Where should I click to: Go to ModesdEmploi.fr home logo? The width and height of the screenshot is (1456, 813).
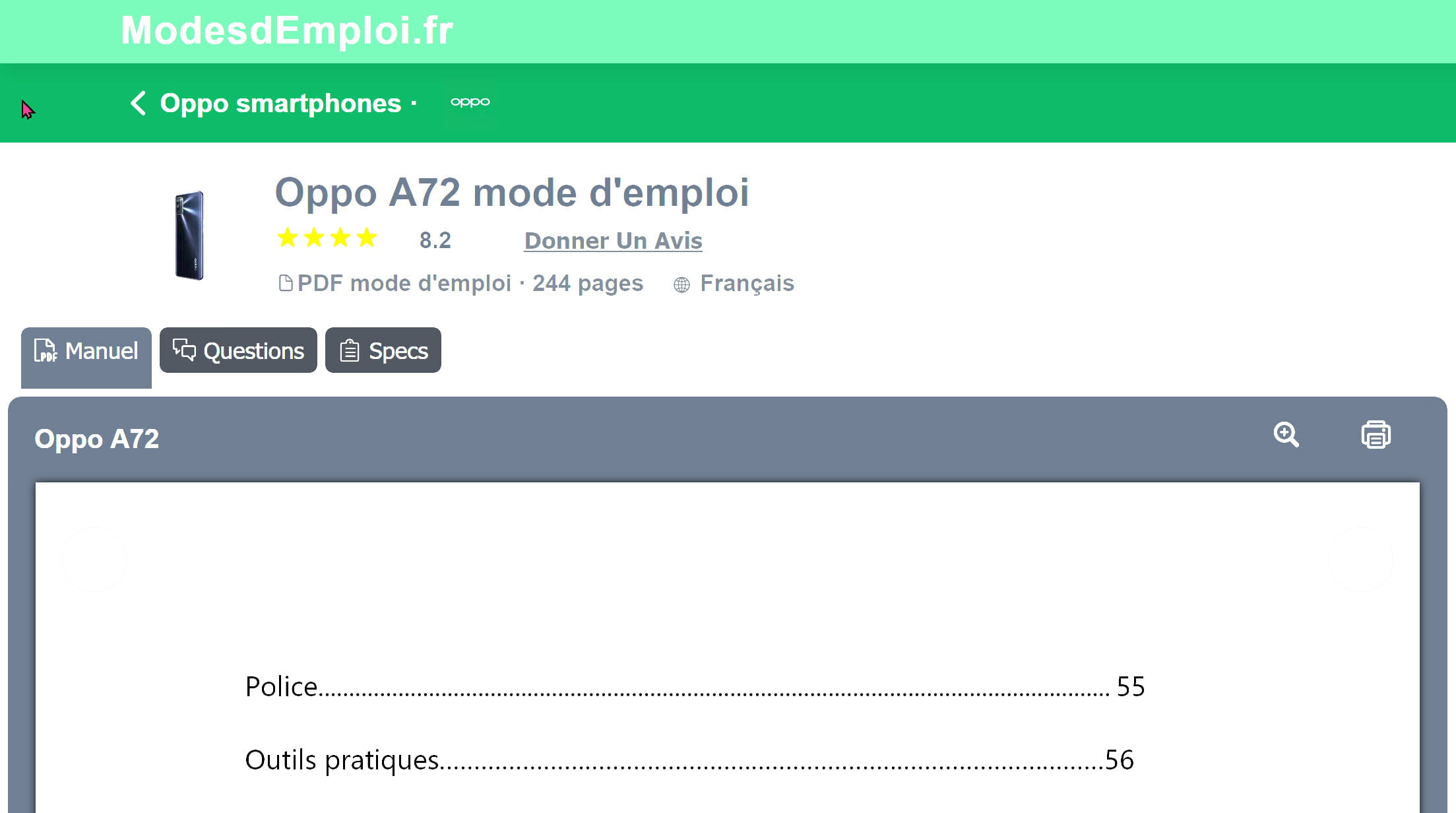click(x=287, y=30)
